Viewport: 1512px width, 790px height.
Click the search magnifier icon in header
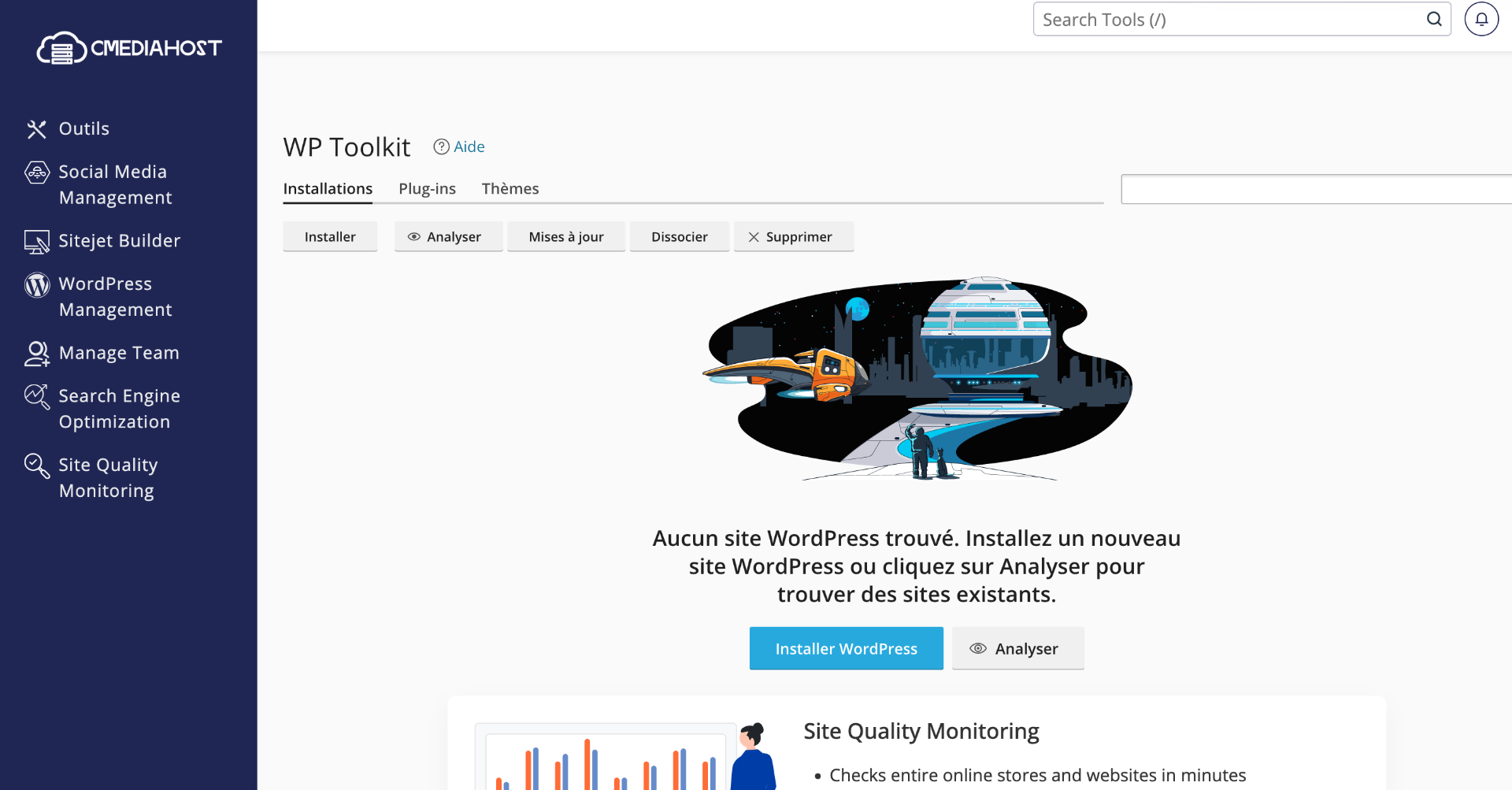(x=1434, y=19)
